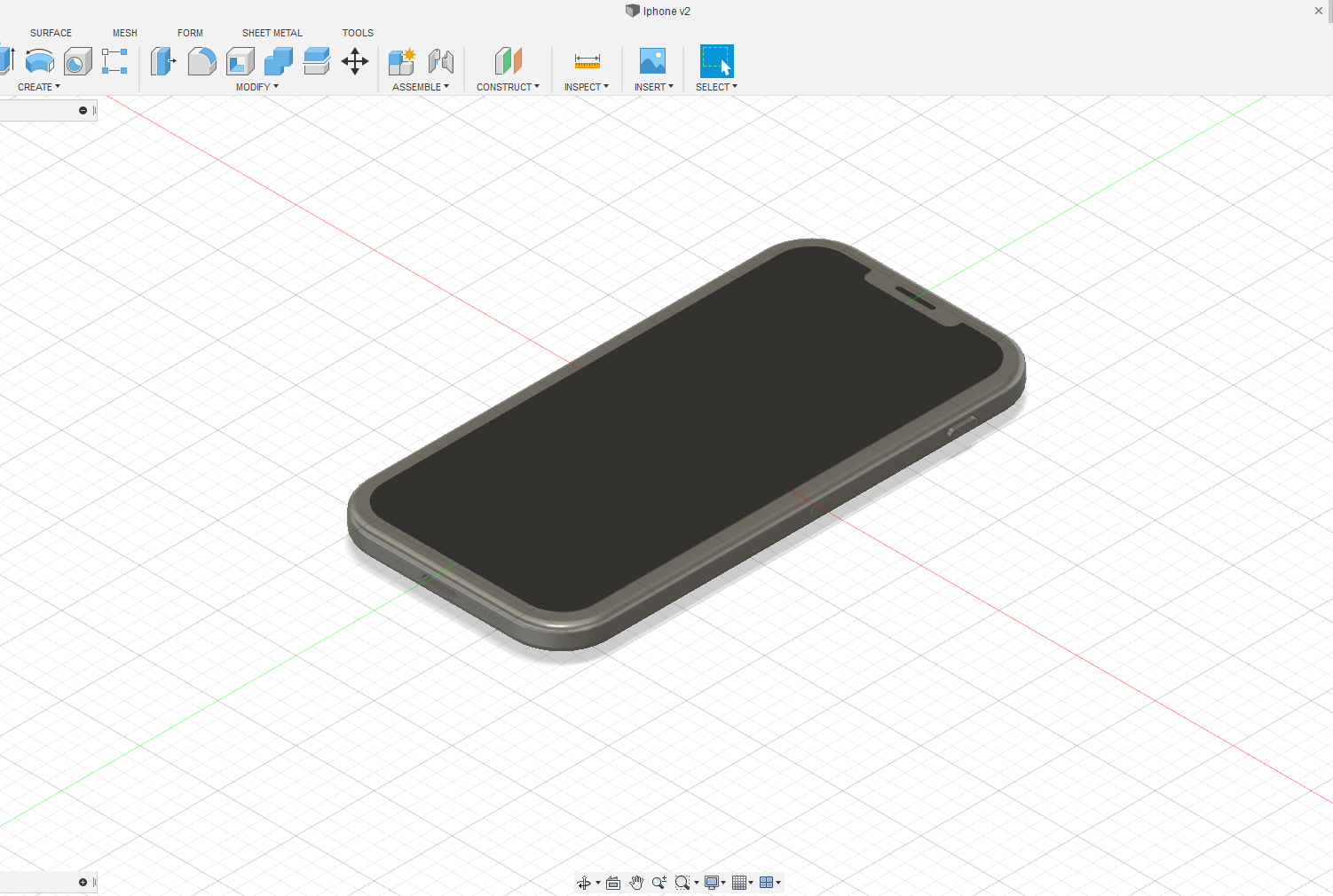The width and height of the screenshot is (1333, 896).
Task: Expand the CREATE dropdown menu
Action: point(39,86)
